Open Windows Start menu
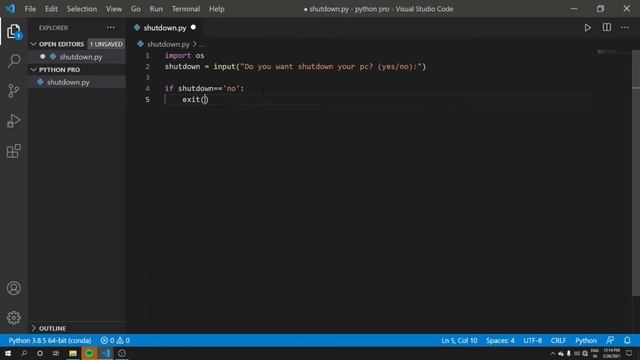Screen dimensions: 640x360 pos(8,353)
